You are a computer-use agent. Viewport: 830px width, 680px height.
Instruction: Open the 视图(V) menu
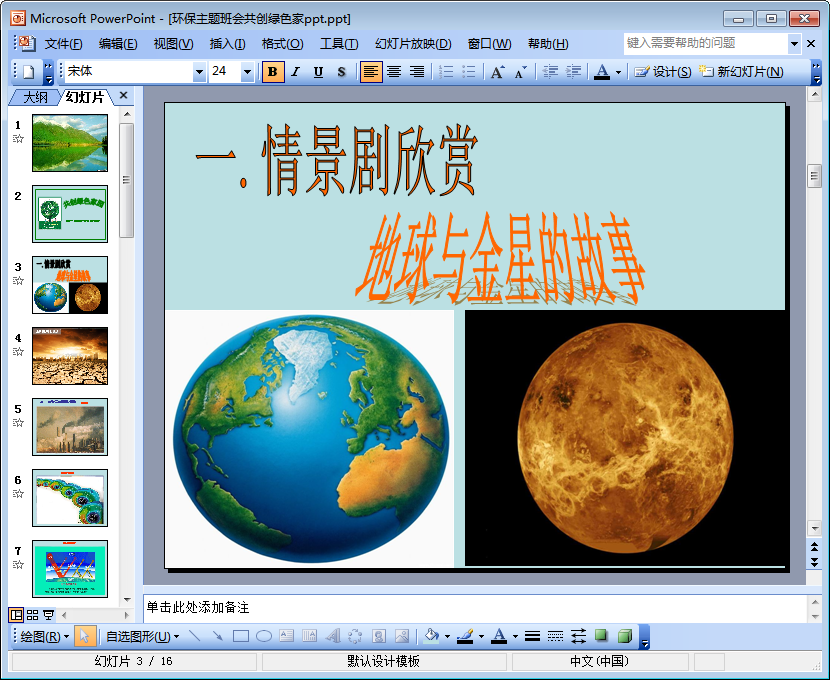[173, 44]
